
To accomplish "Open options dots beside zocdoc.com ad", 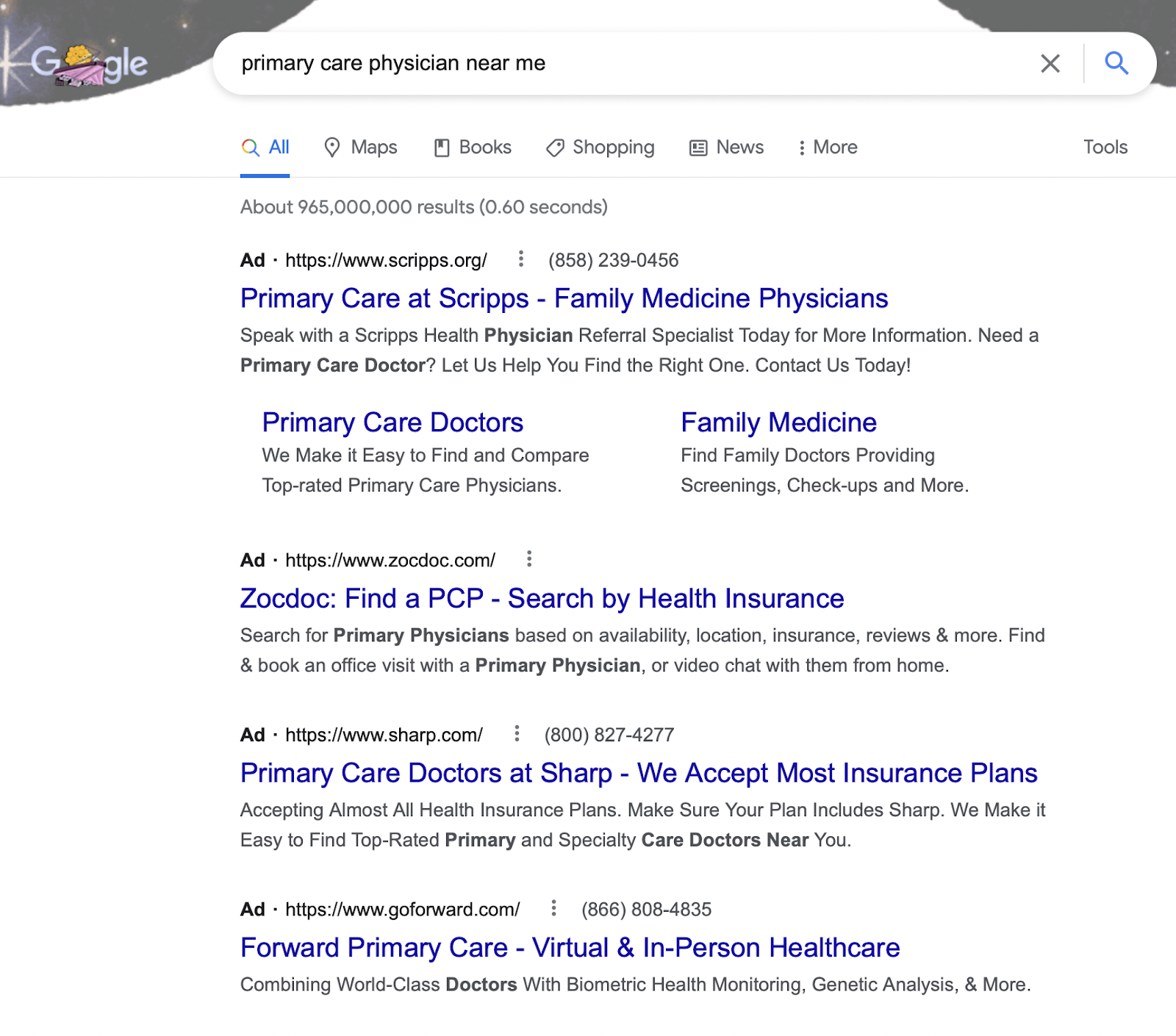I will point(528,559).
